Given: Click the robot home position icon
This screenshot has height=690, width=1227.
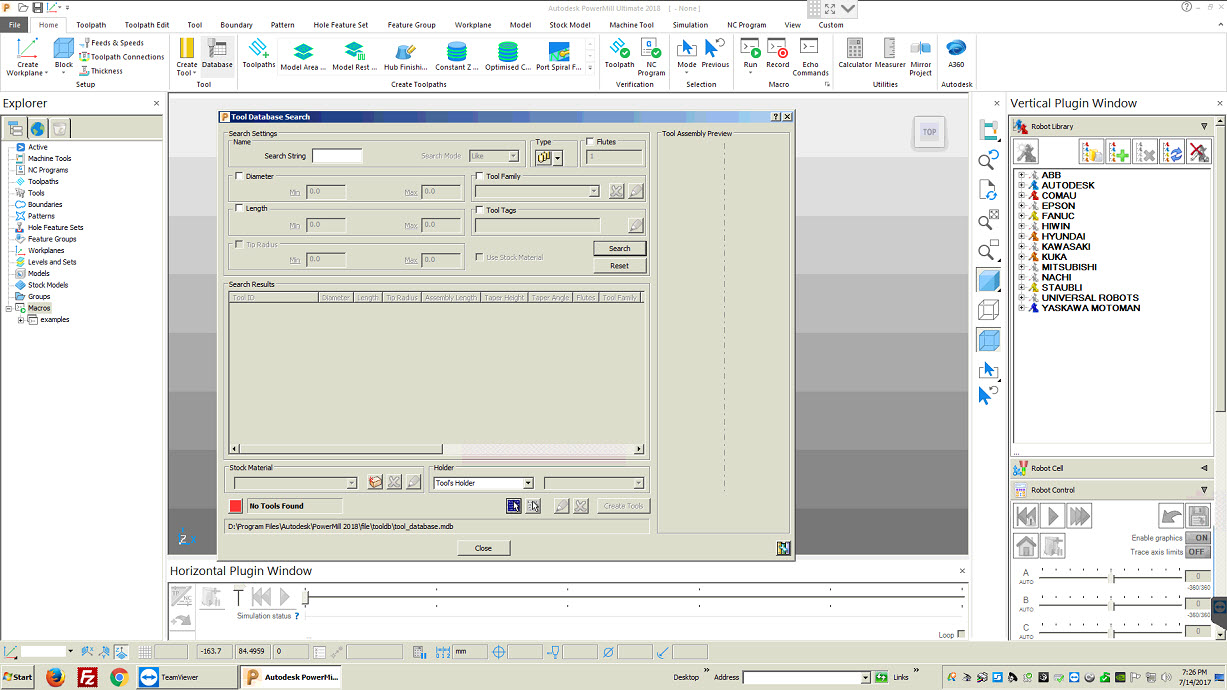Looking at the screenshot, I should [x=1026, y=546].
